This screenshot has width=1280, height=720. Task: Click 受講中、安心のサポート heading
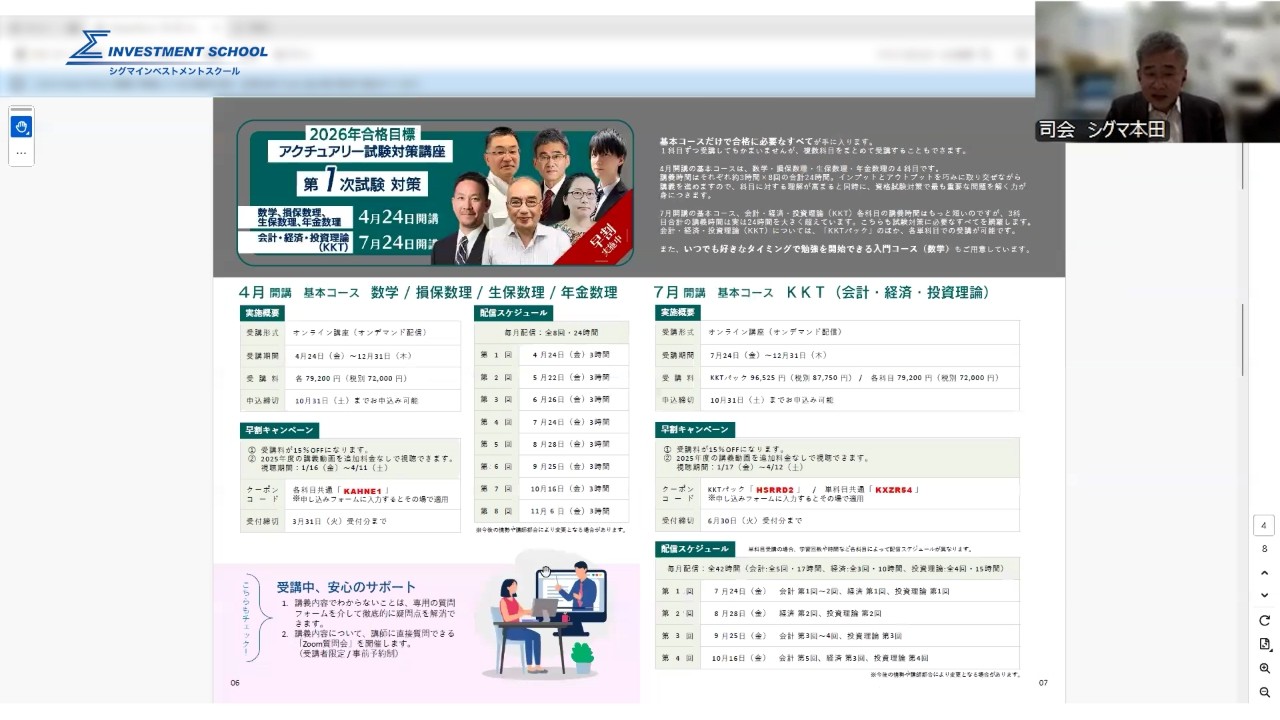tap(347, 587)
